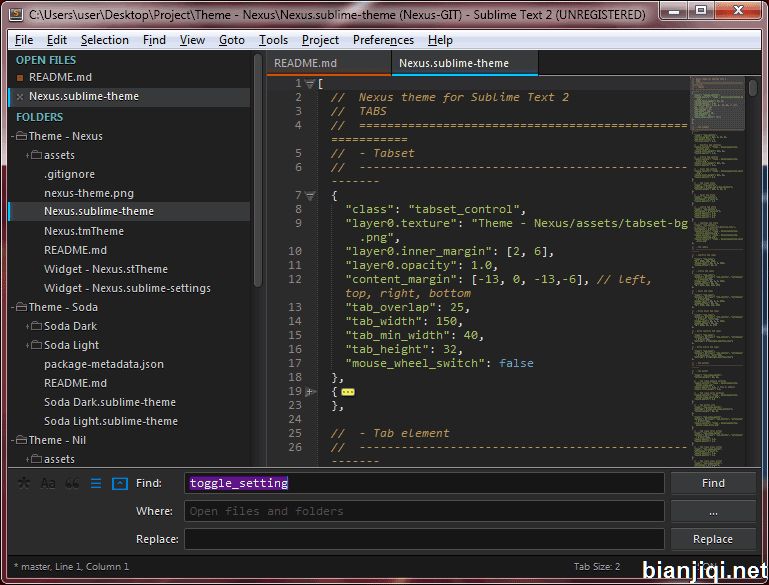Click the Theme - Nexus folder icon
This screenshot has height=585, width=769.
pyautogui.click(x=21, y=136)
